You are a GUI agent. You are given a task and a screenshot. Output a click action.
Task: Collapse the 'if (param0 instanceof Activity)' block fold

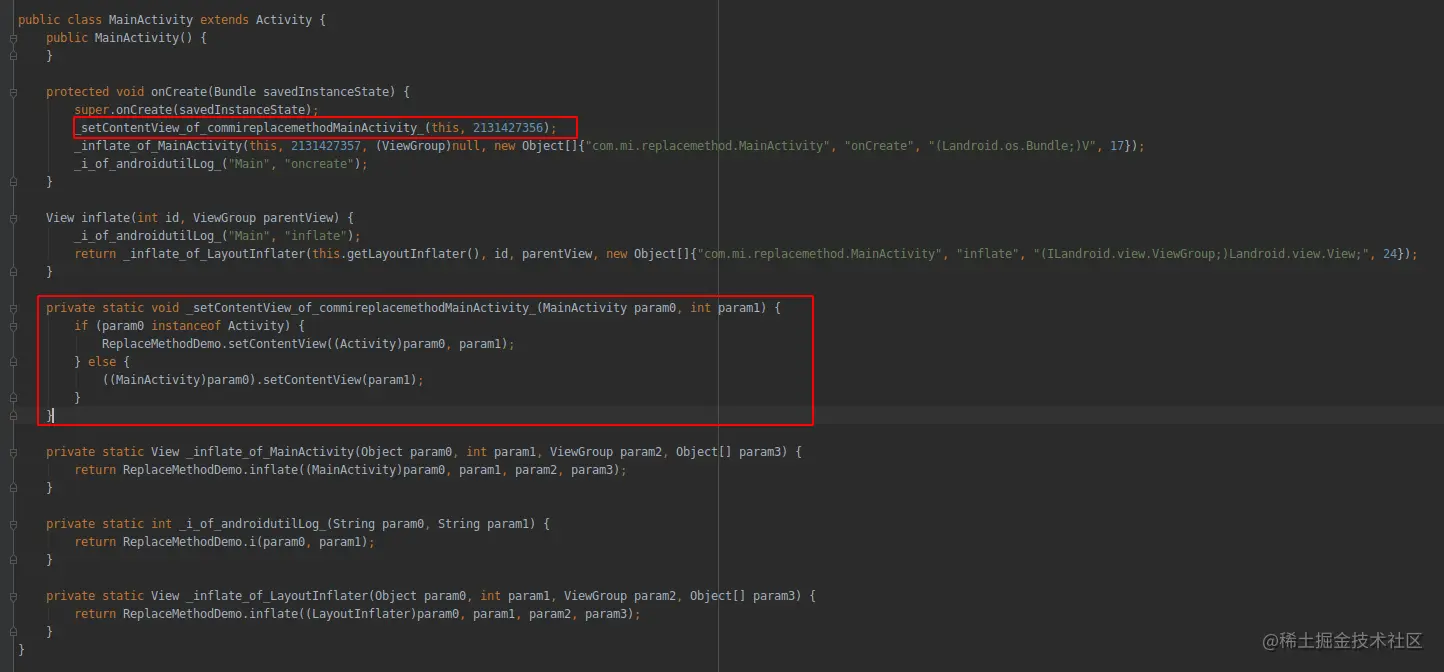[14, 326]
